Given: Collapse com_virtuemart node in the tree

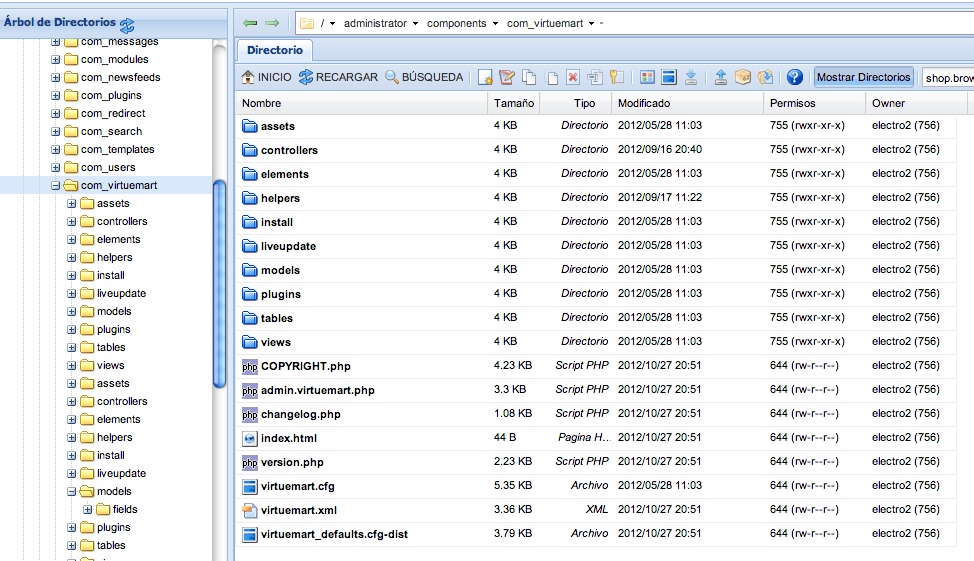Looking at the screenshot, I should pyautogui.click(x=55, y=185).
